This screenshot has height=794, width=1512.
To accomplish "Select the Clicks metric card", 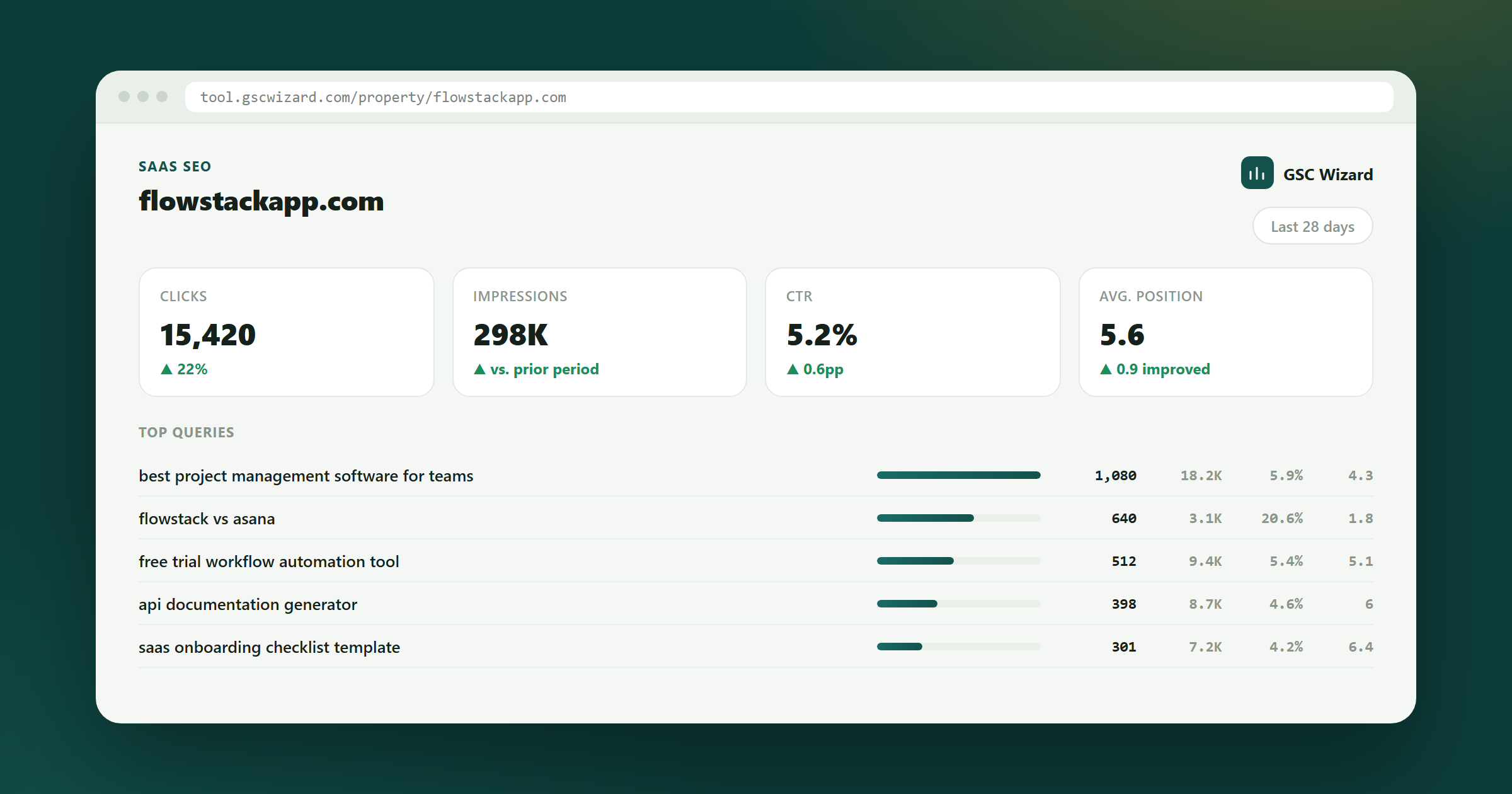I will (287, 332).
